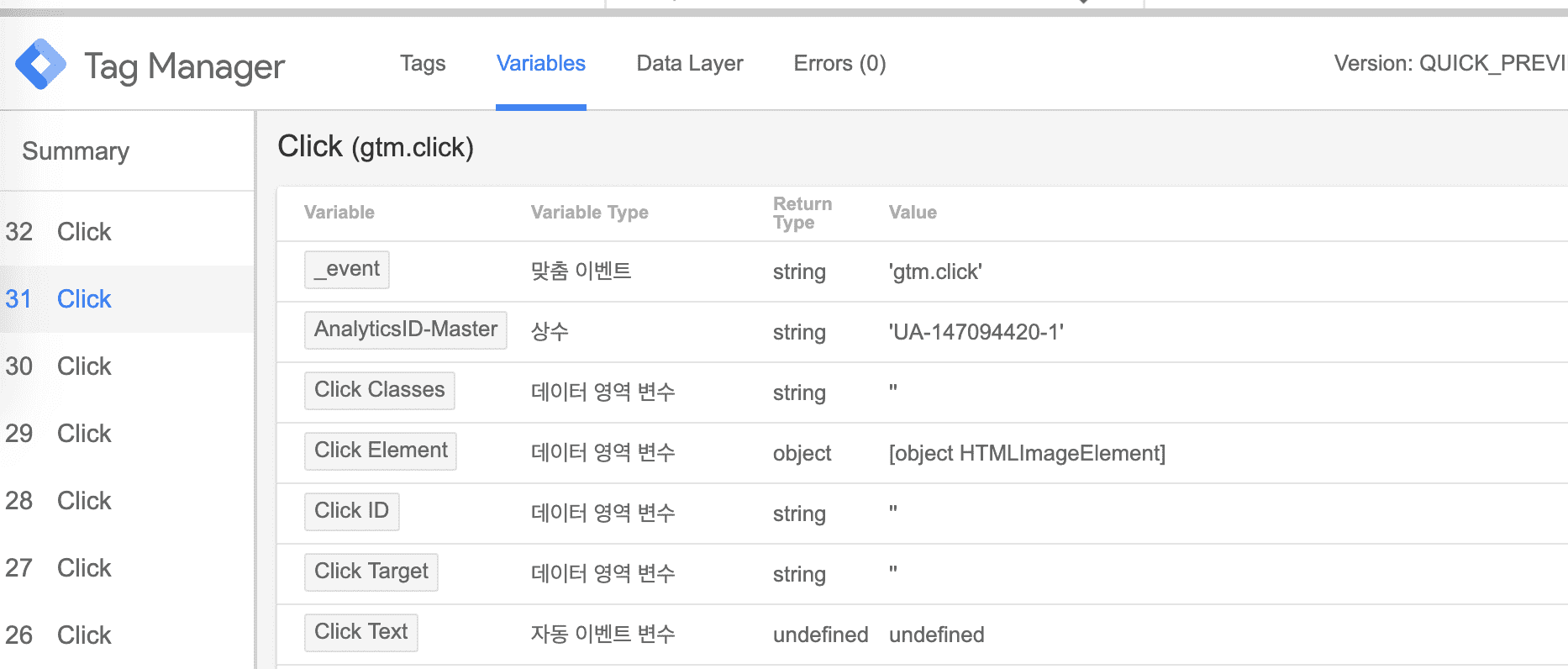Screen dimensions: 1568x669
Task: Switch to the Variables tab
Action: [540, 64]
